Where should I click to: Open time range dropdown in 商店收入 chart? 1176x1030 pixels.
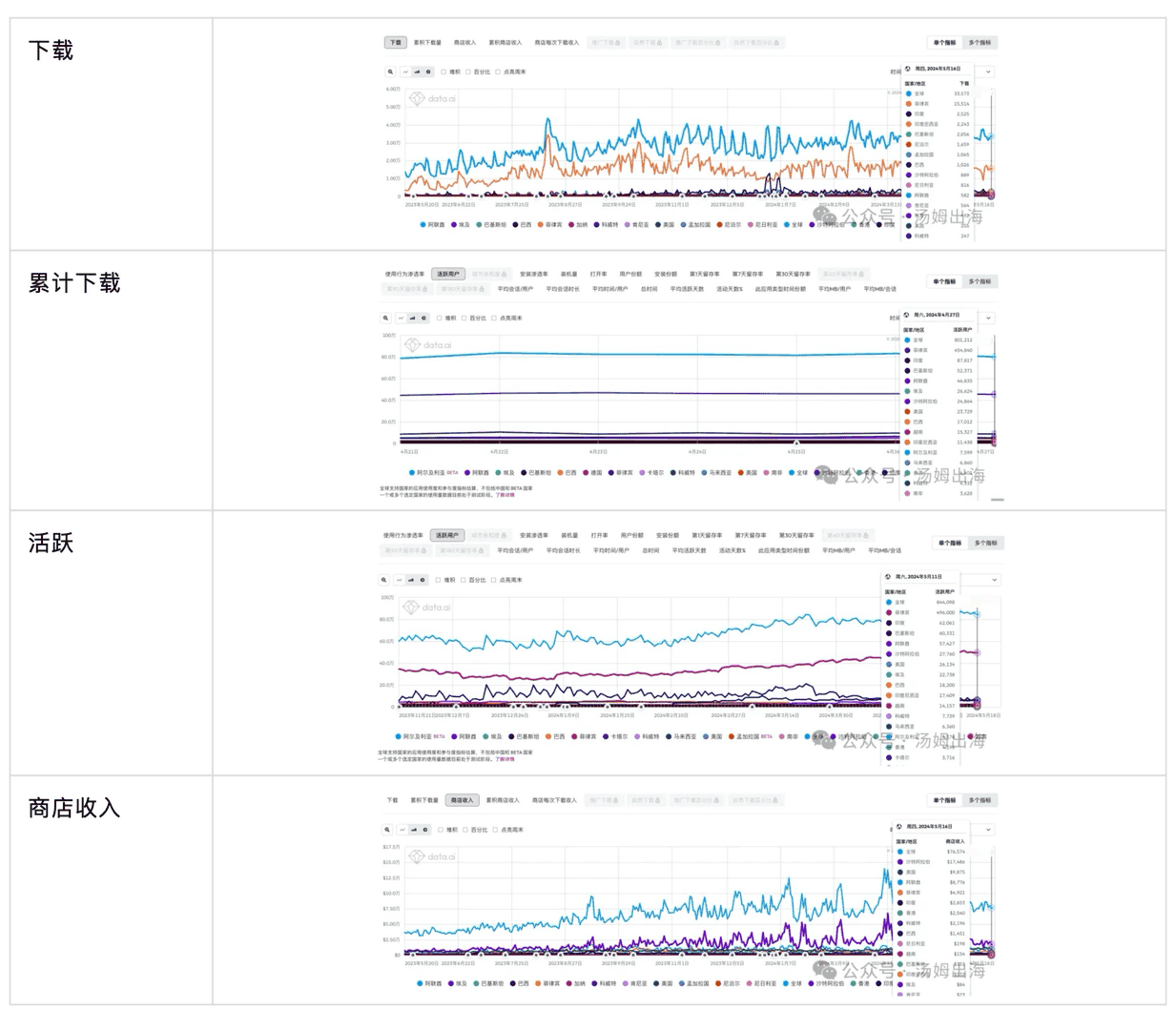tap(987, 830)
